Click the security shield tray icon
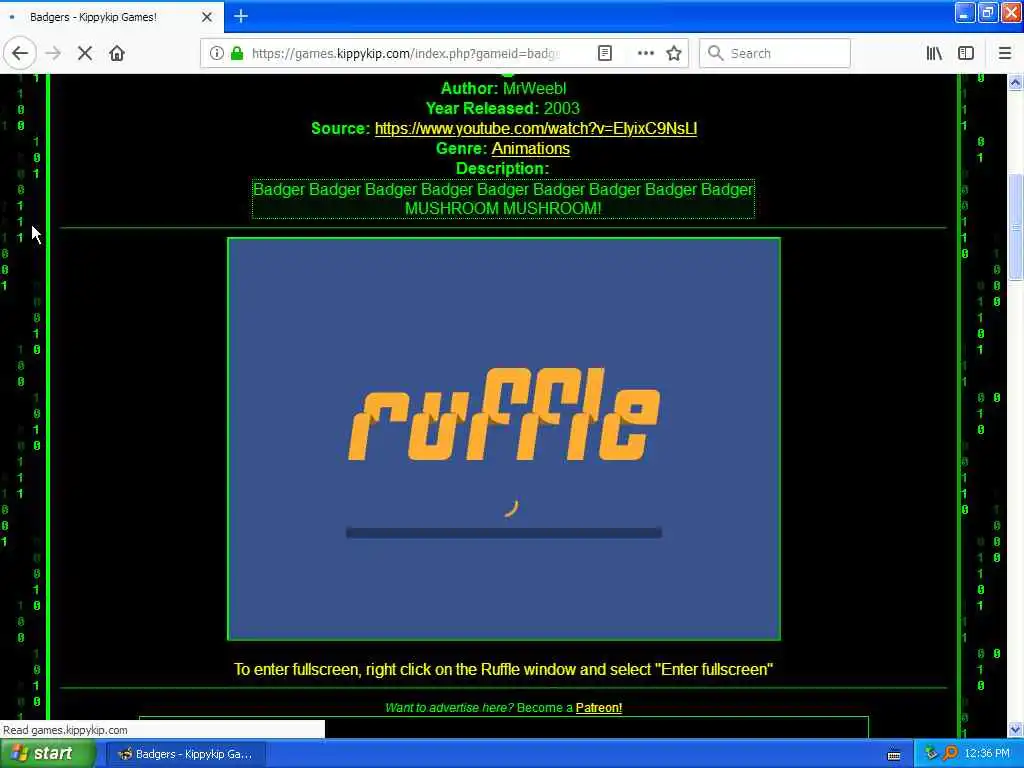 coord(931,754)
